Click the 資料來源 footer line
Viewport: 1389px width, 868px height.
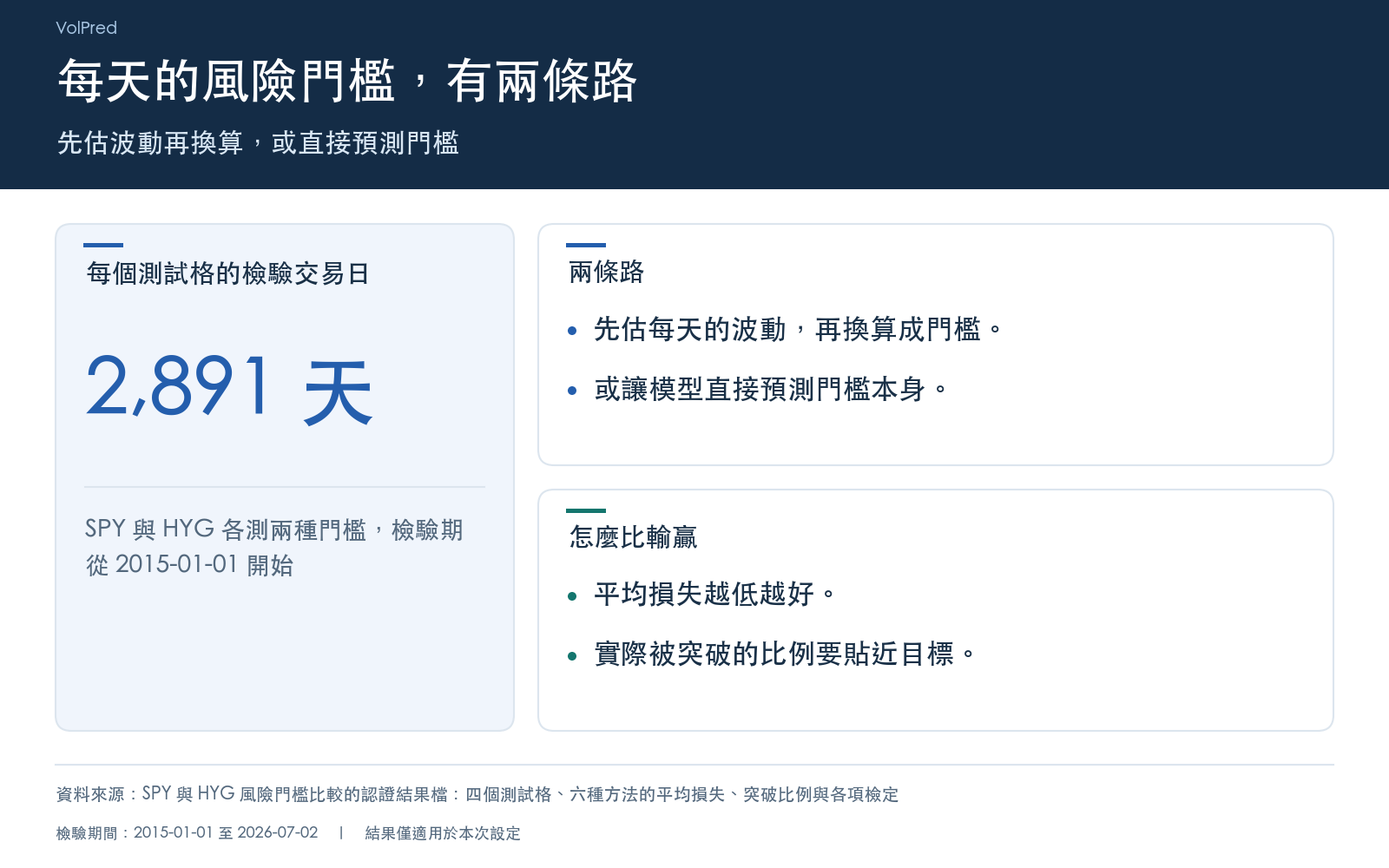[x=477, y=793]
